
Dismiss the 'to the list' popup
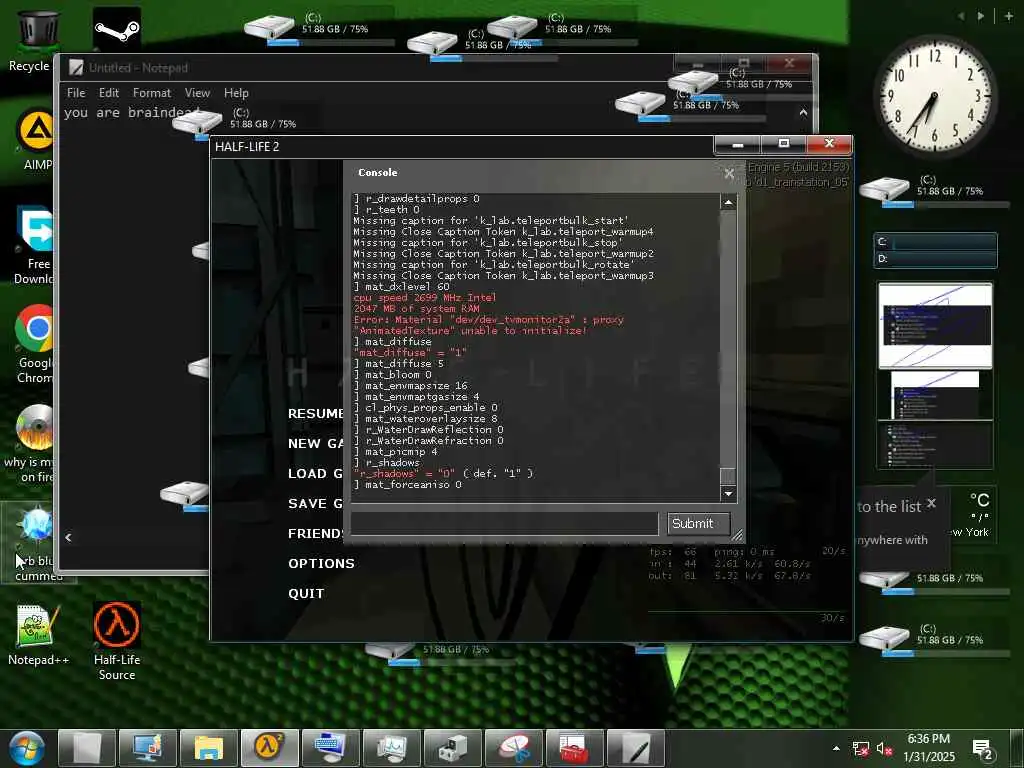pyautogui.click(x=931, y=503)
